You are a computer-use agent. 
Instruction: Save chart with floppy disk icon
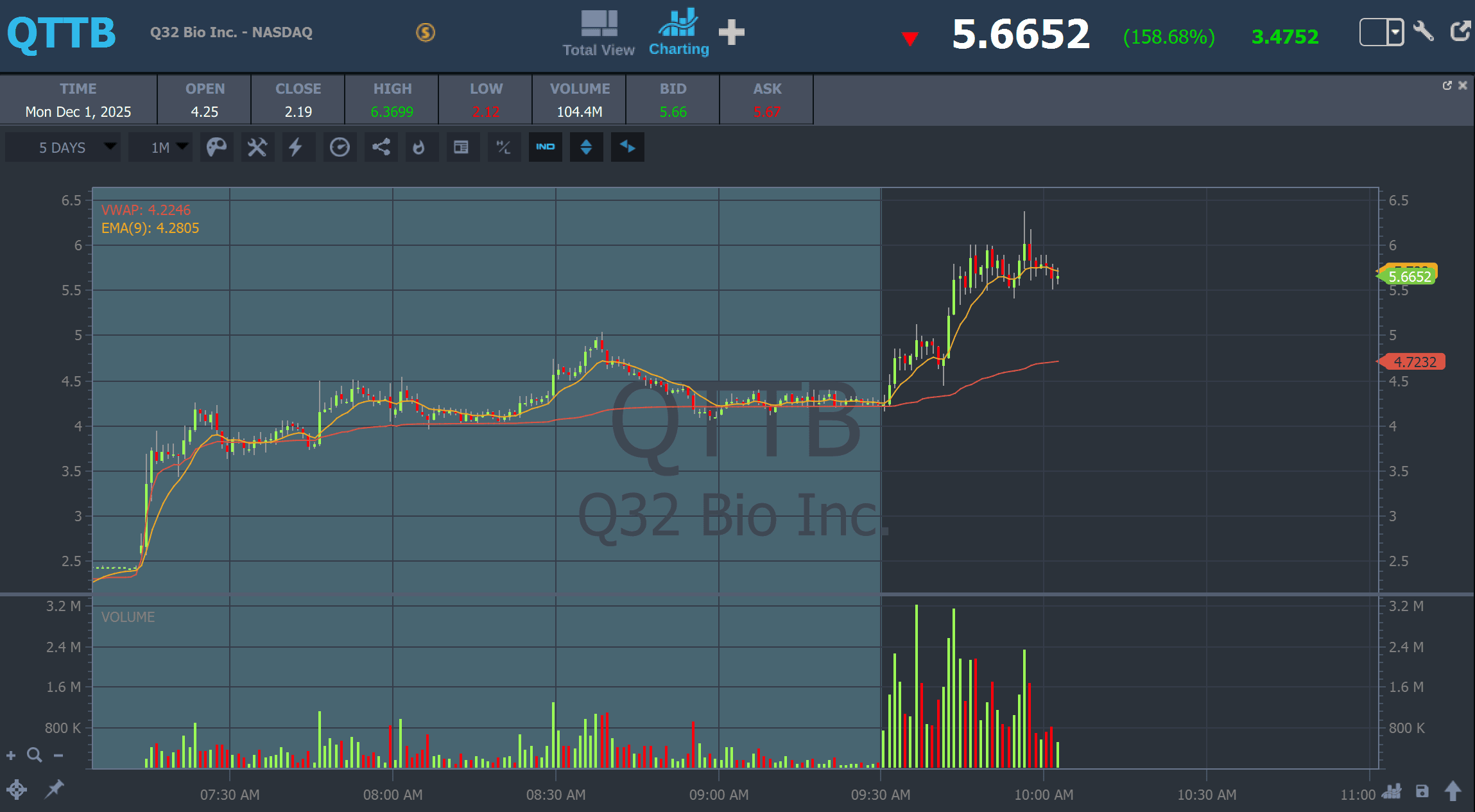click(x=1422, y=791)
